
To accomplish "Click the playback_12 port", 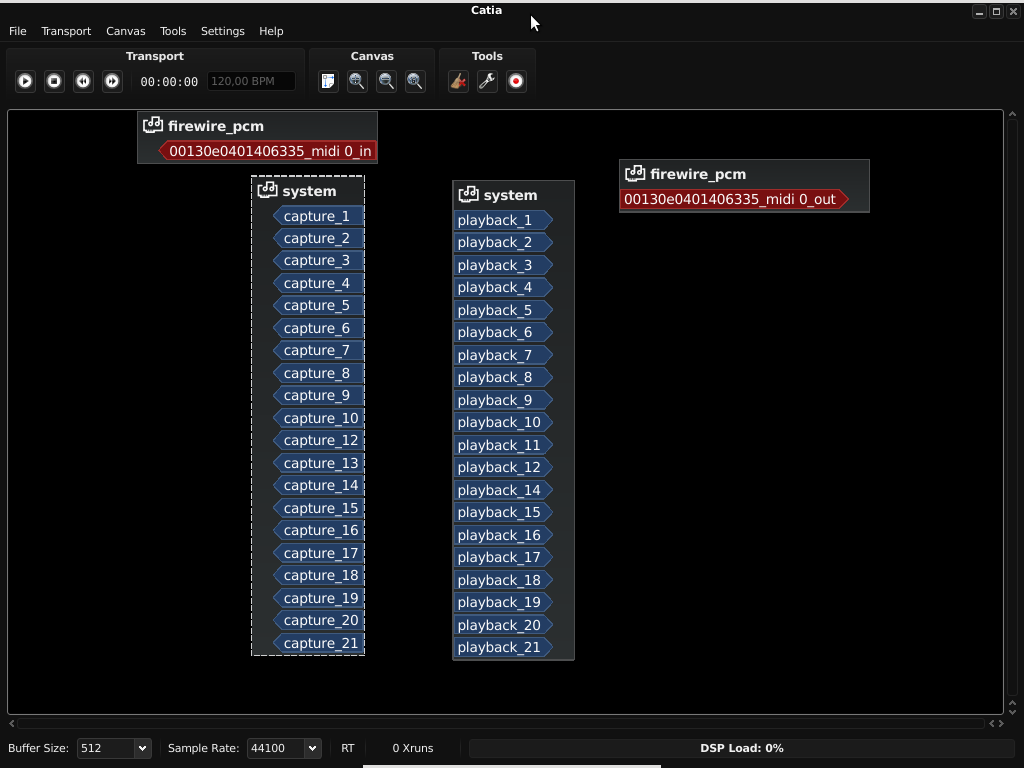I will coord(500,467).
